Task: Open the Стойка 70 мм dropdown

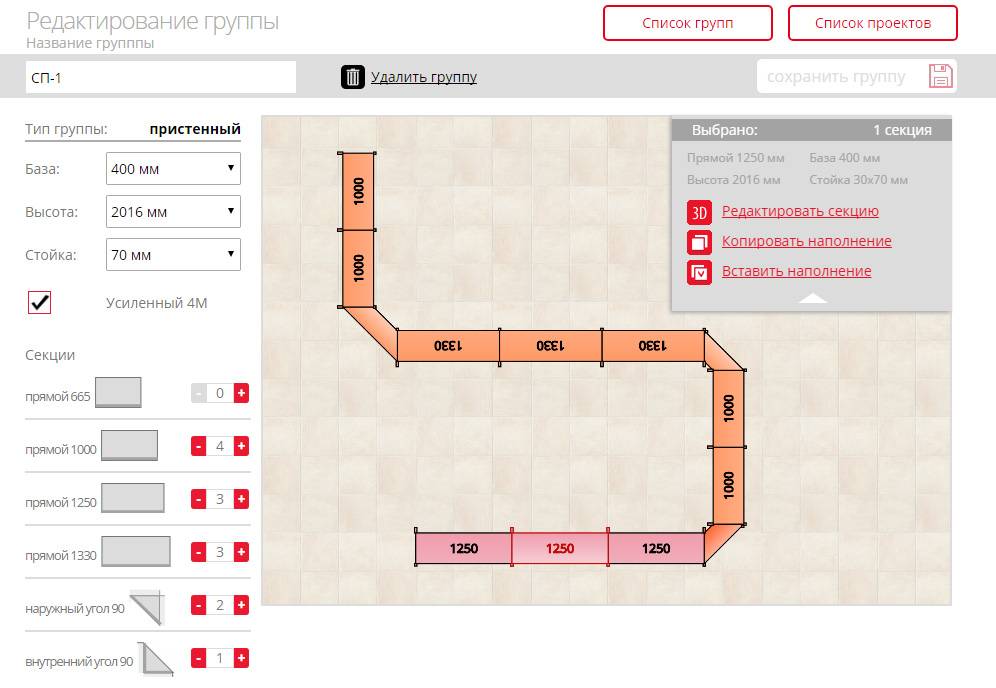Action: coord(173,255)
